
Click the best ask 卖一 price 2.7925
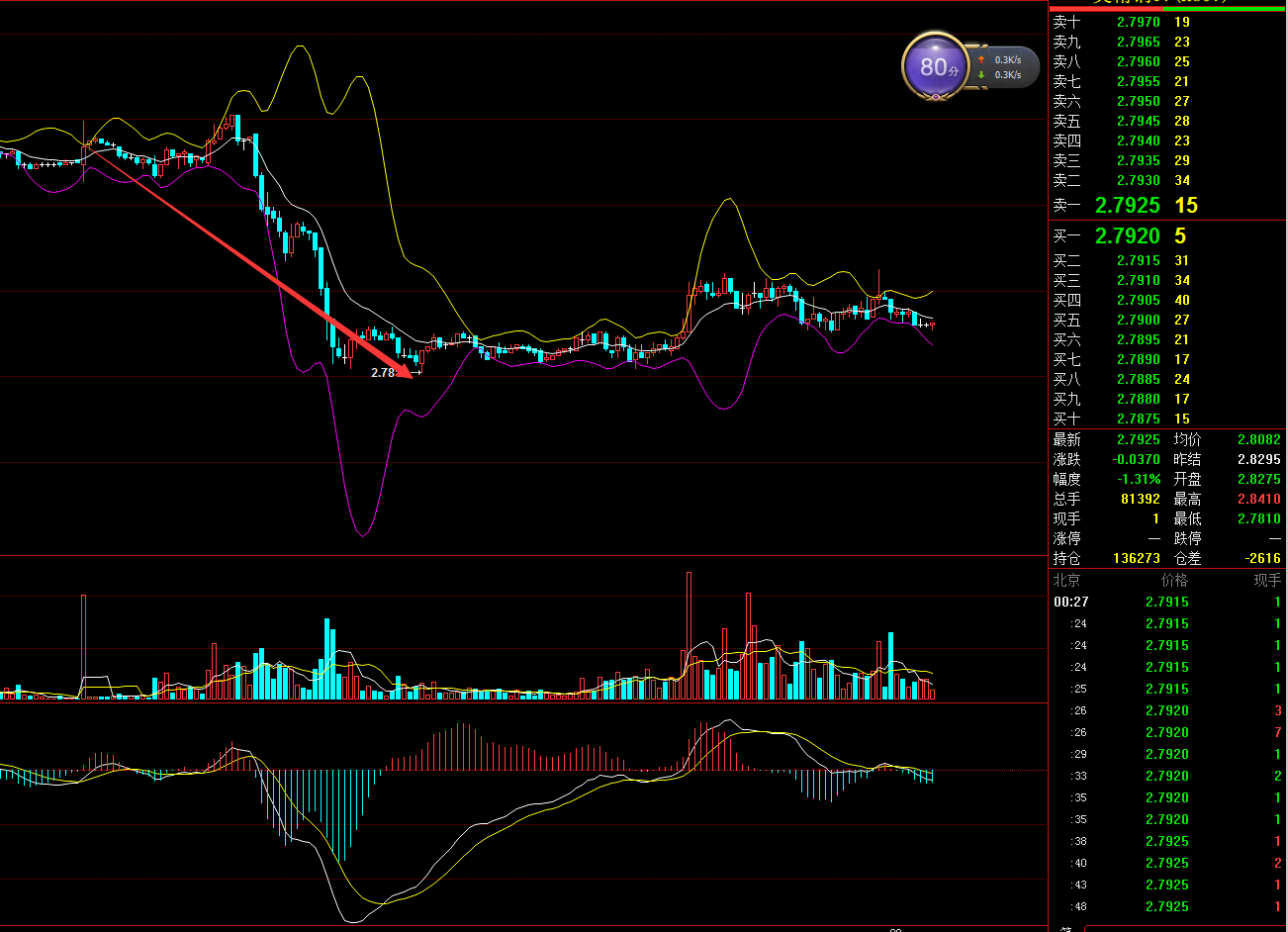[x=1127, y=206]
